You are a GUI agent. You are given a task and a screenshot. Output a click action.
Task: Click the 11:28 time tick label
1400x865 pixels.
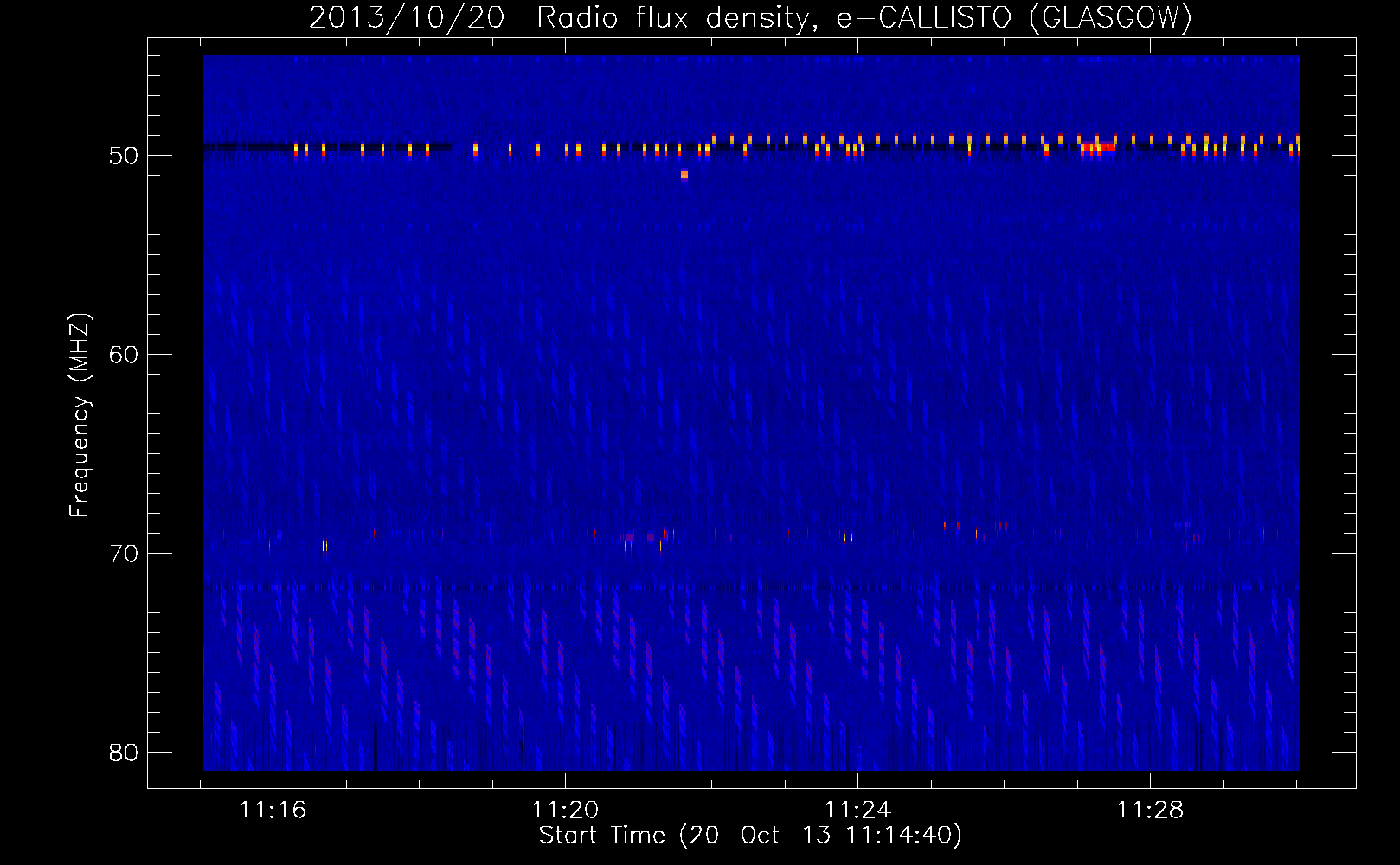click(x=1150, y=811)
